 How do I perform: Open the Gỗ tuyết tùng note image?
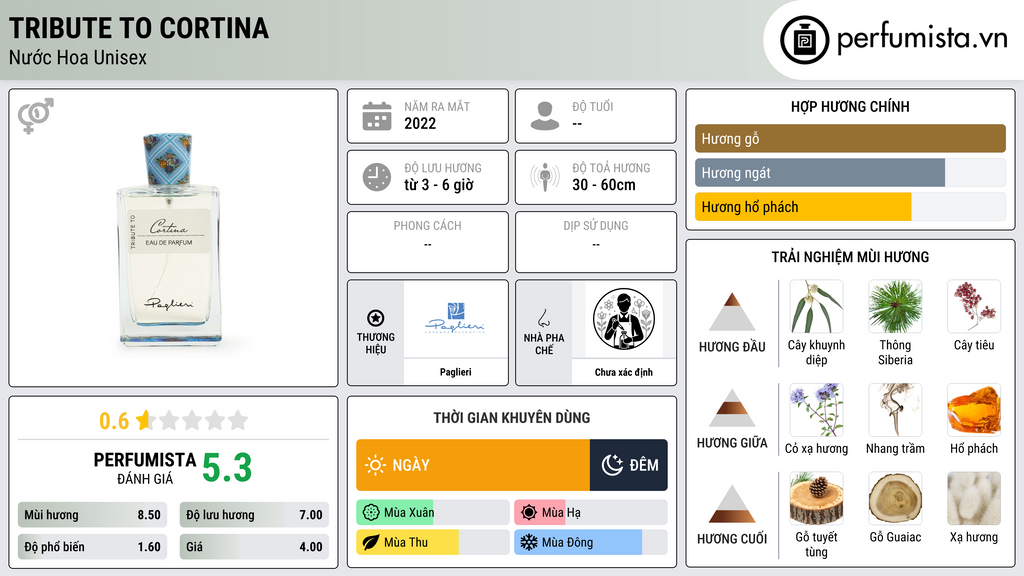[x=816, y=499]
